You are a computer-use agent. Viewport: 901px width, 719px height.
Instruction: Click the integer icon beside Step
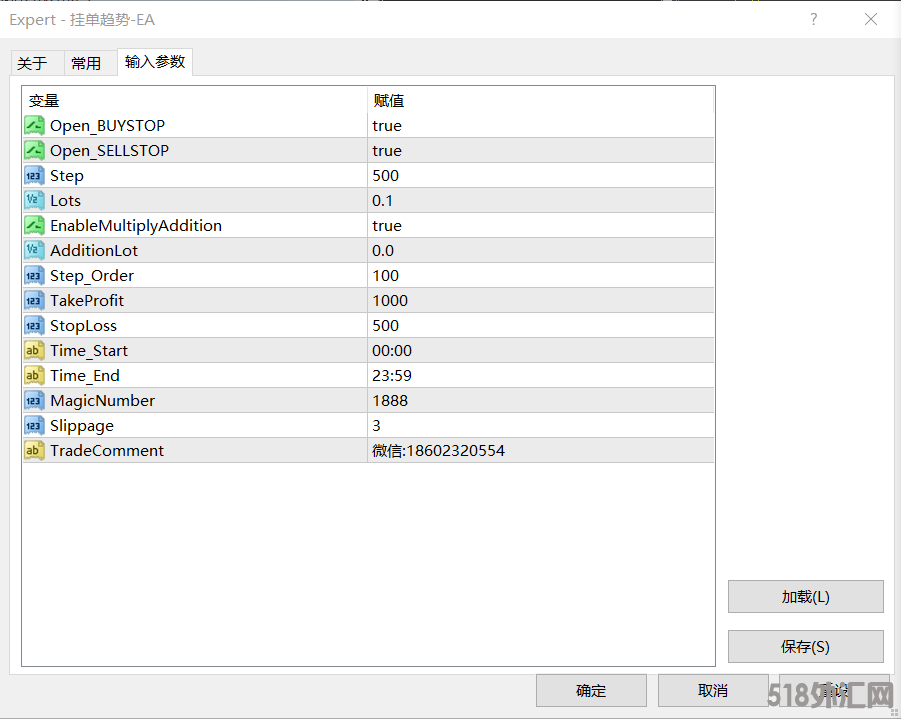coord(34,176)
